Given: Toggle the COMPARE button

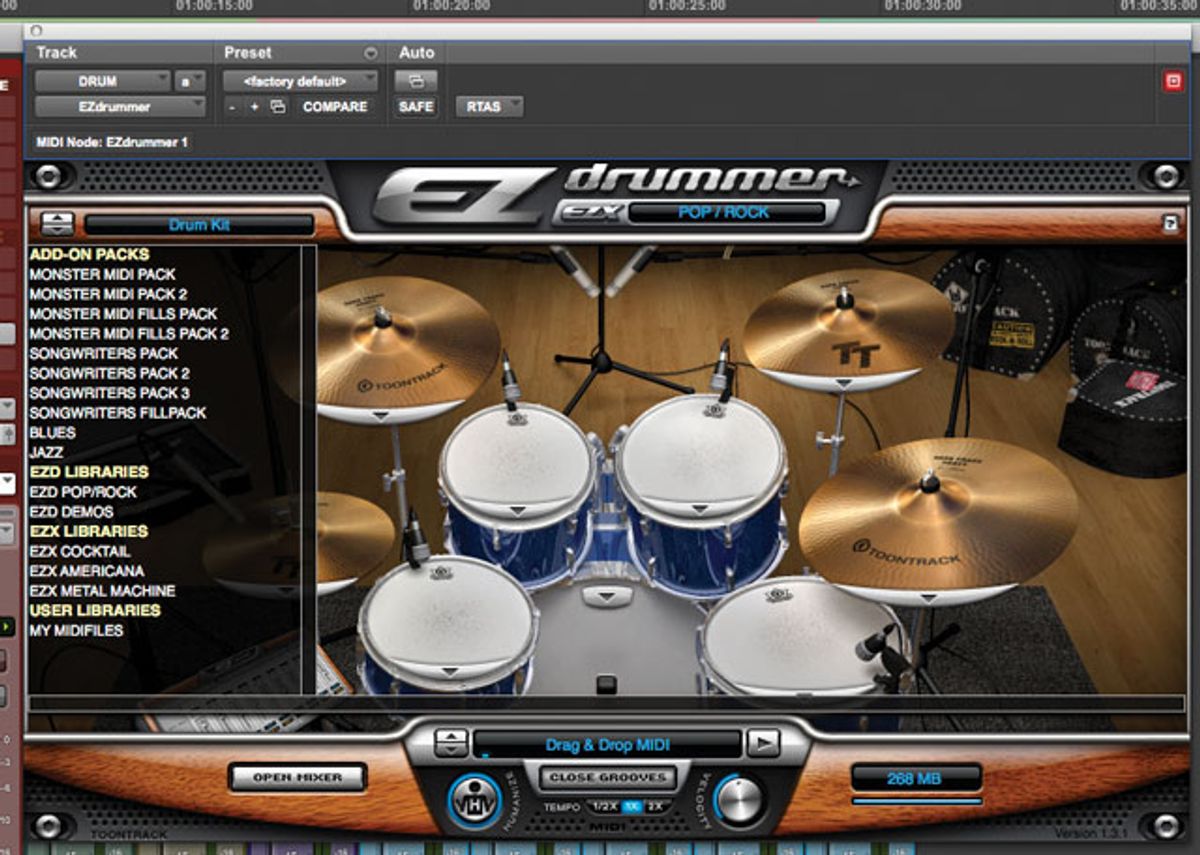Looking at the screenshot, I should pyautogui.click(x=335, y=106).
